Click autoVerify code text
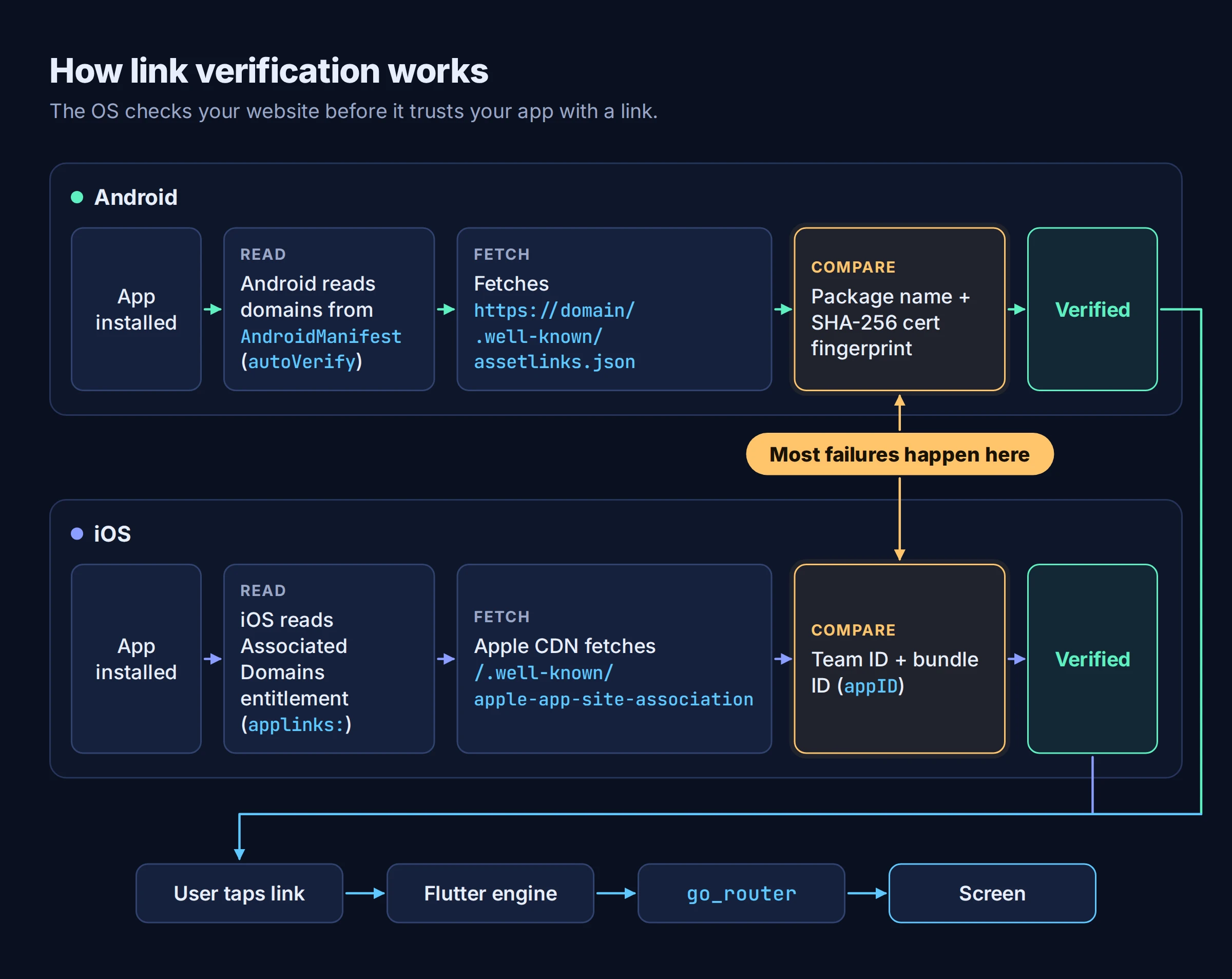The image size is (1232, 979). tap(302, 362)
